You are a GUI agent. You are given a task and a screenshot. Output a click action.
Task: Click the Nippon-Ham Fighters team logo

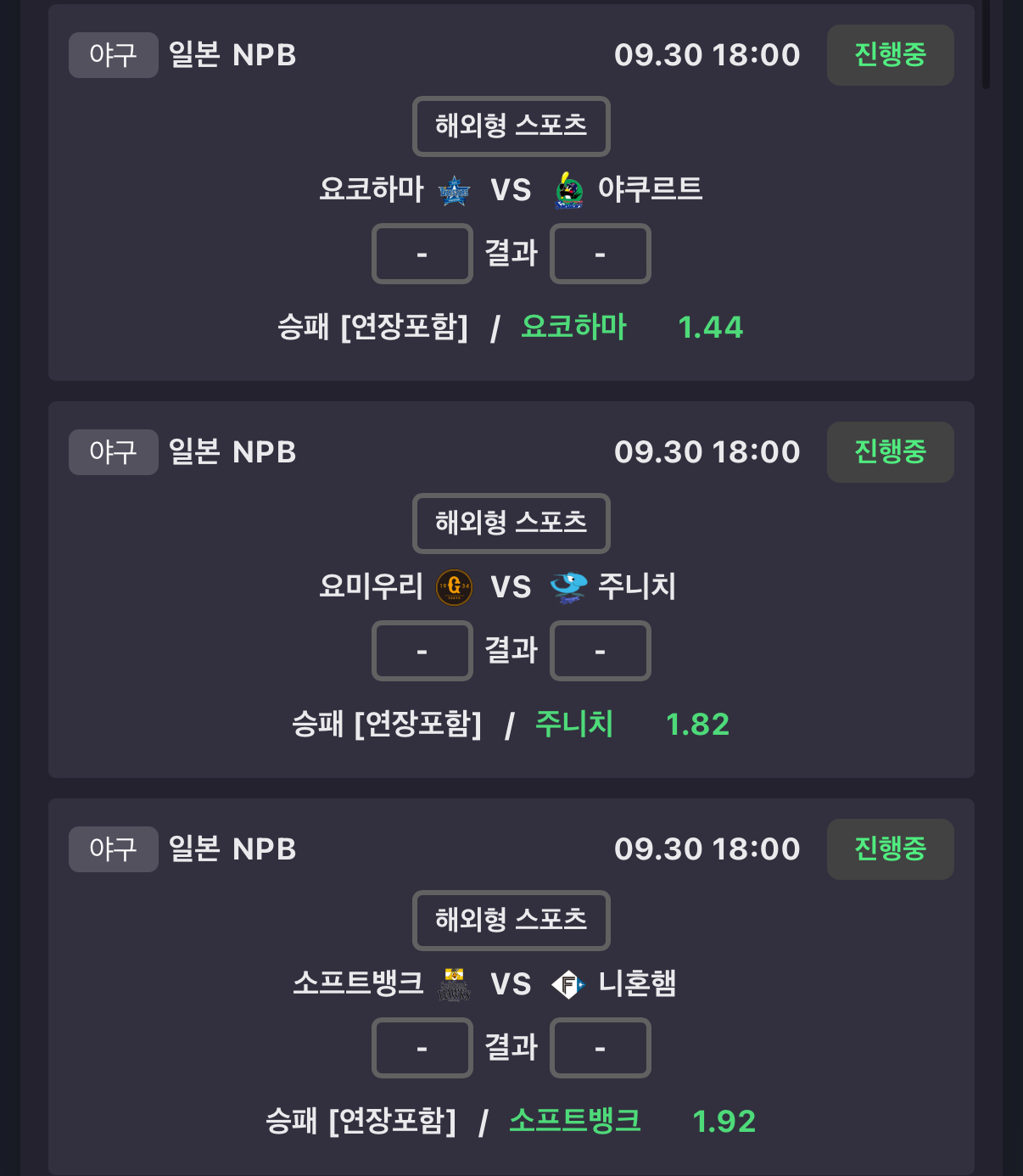(568, 984)
